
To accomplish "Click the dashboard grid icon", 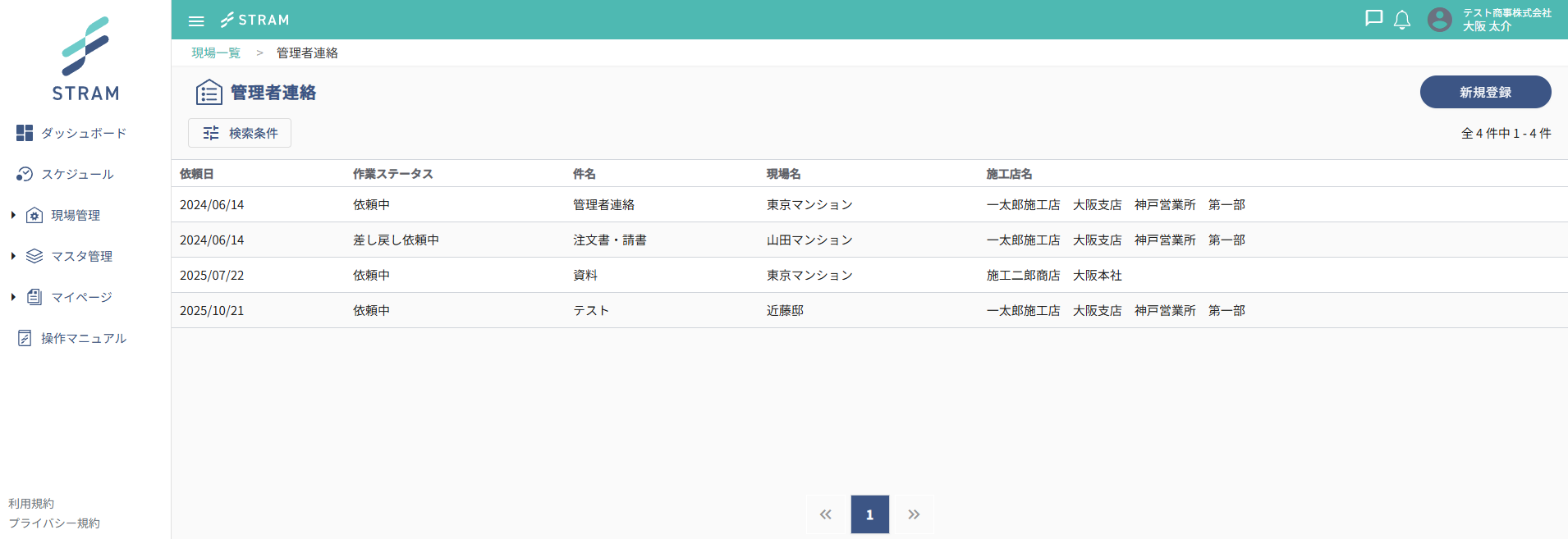I will (25, 133).
